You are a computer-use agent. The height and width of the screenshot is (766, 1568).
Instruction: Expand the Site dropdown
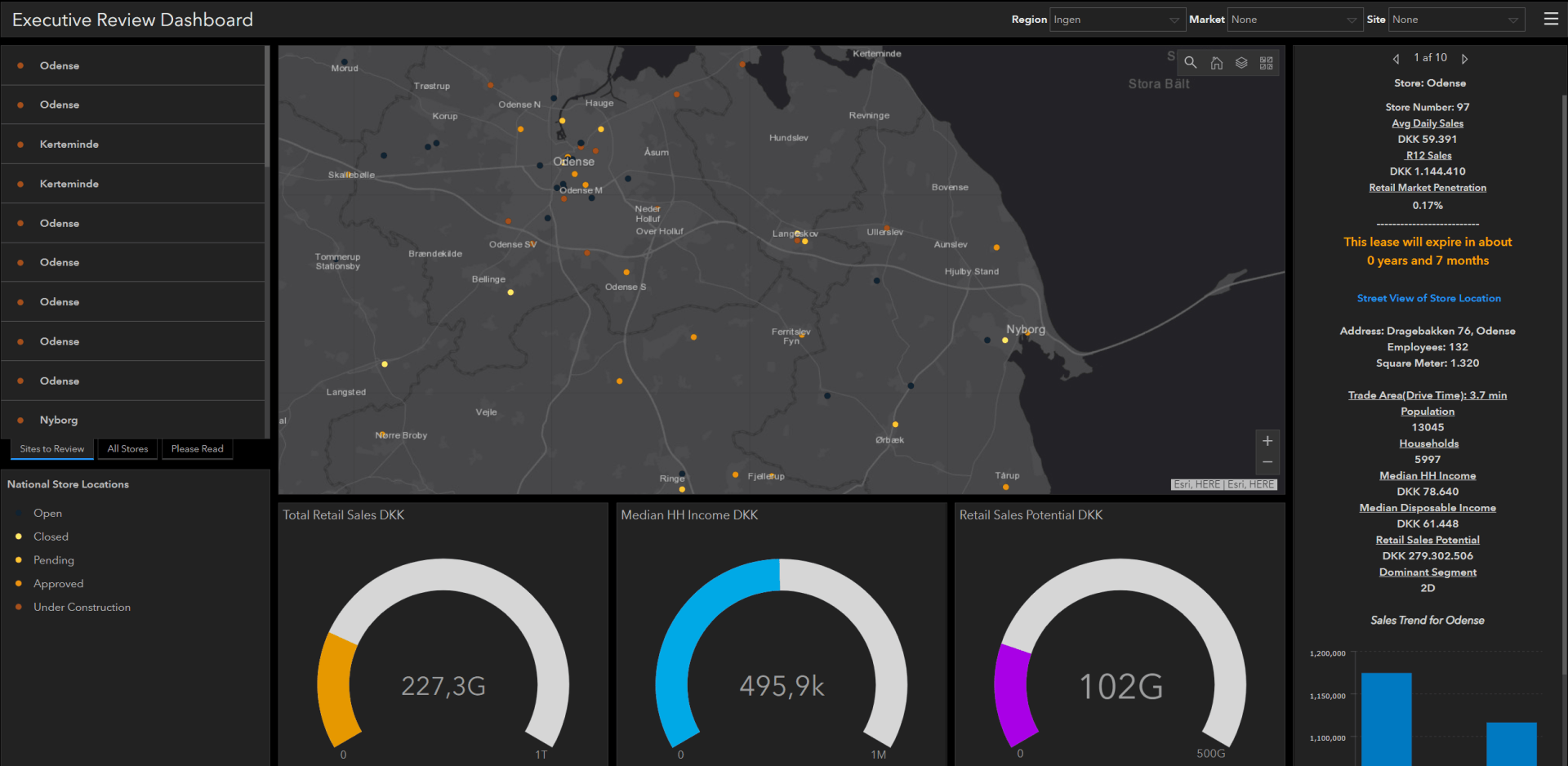(x=1455, y=20)
